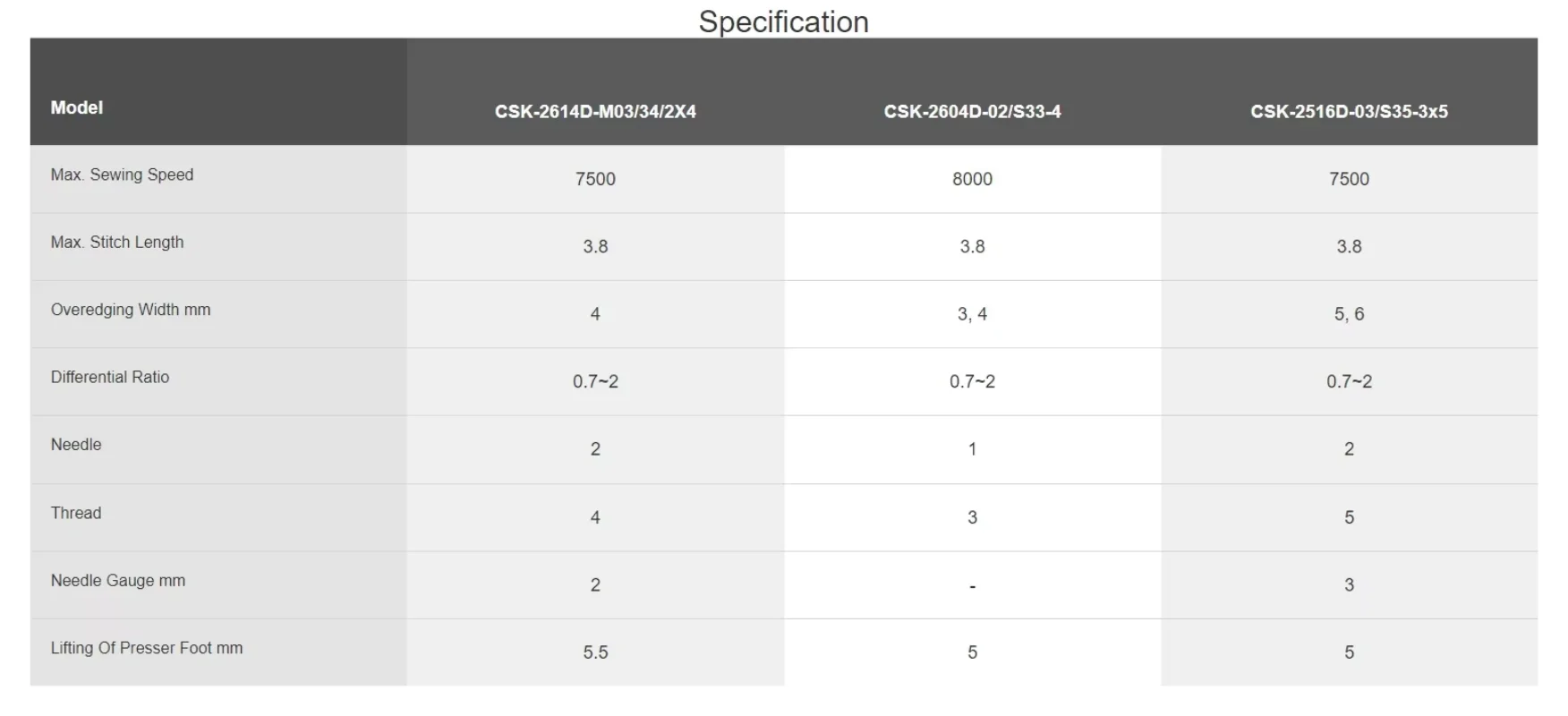Image resolution: width=1568 pixels, height=716 pixels.
Task: Click the Specification heading
Action: click(x=783, y=21)
